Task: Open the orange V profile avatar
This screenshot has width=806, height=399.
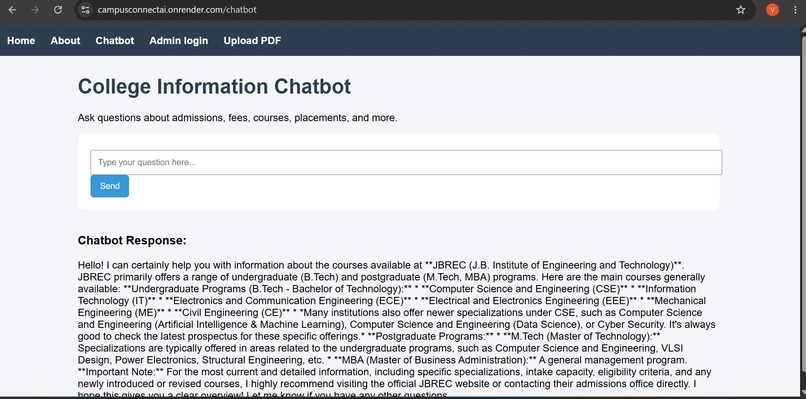Action: [772, 10]
